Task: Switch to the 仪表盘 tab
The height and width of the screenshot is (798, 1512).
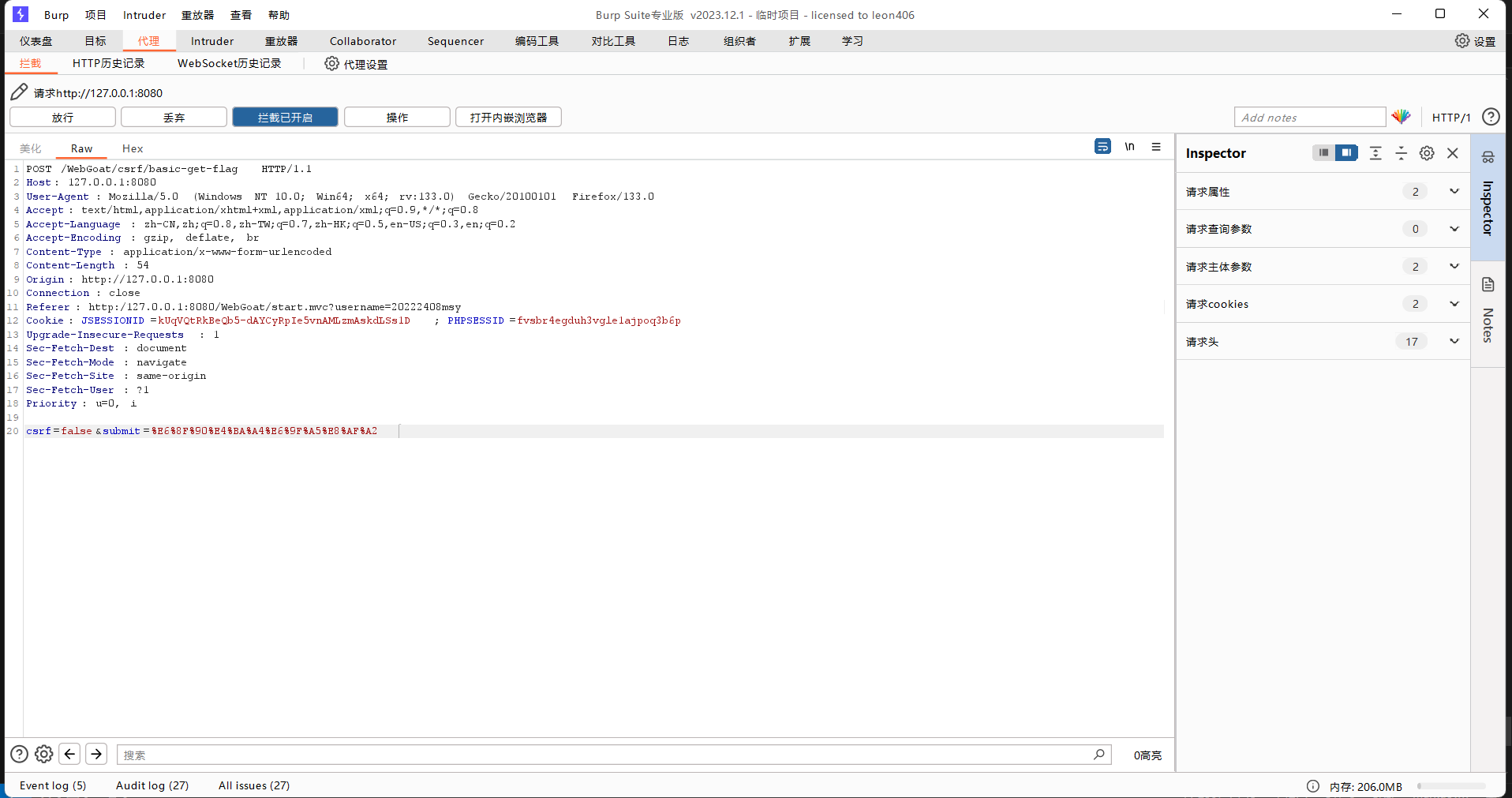Action: point(36,41)
